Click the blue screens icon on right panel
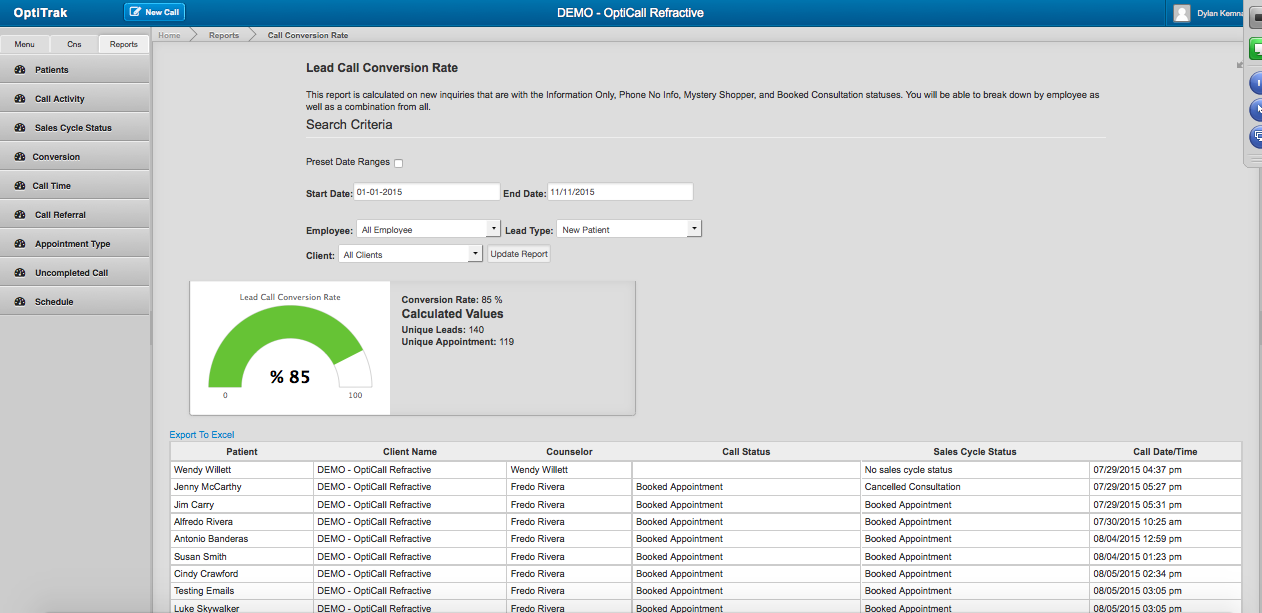 point(1256,138)
